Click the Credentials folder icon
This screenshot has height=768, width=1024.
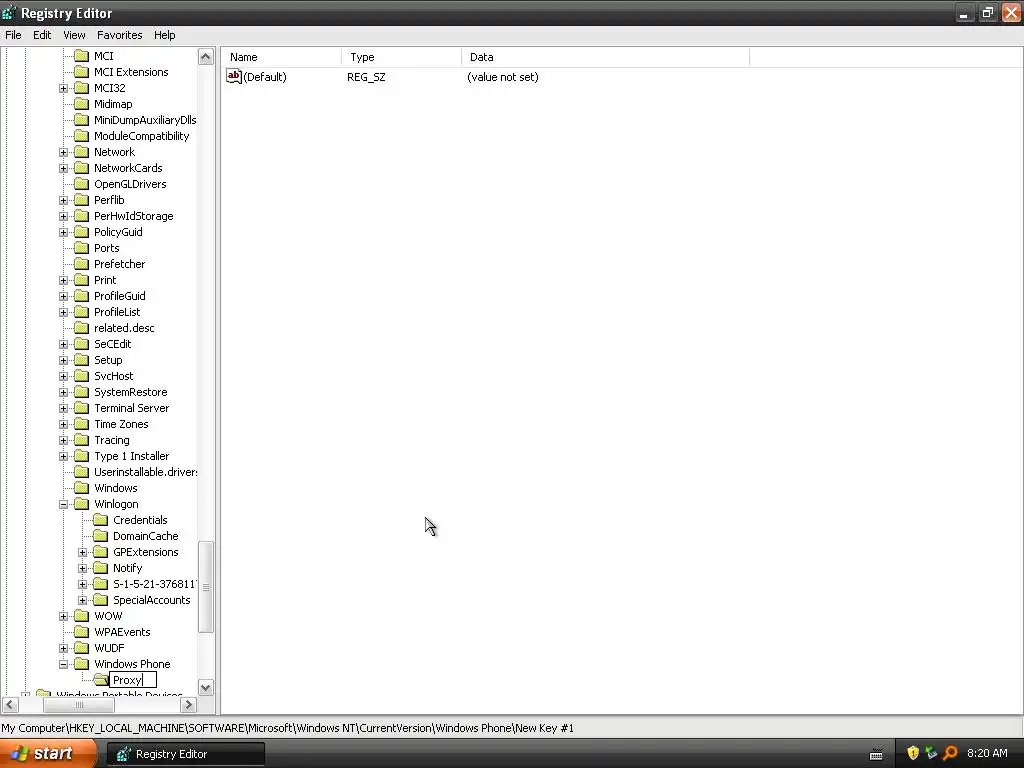[101, 520]
